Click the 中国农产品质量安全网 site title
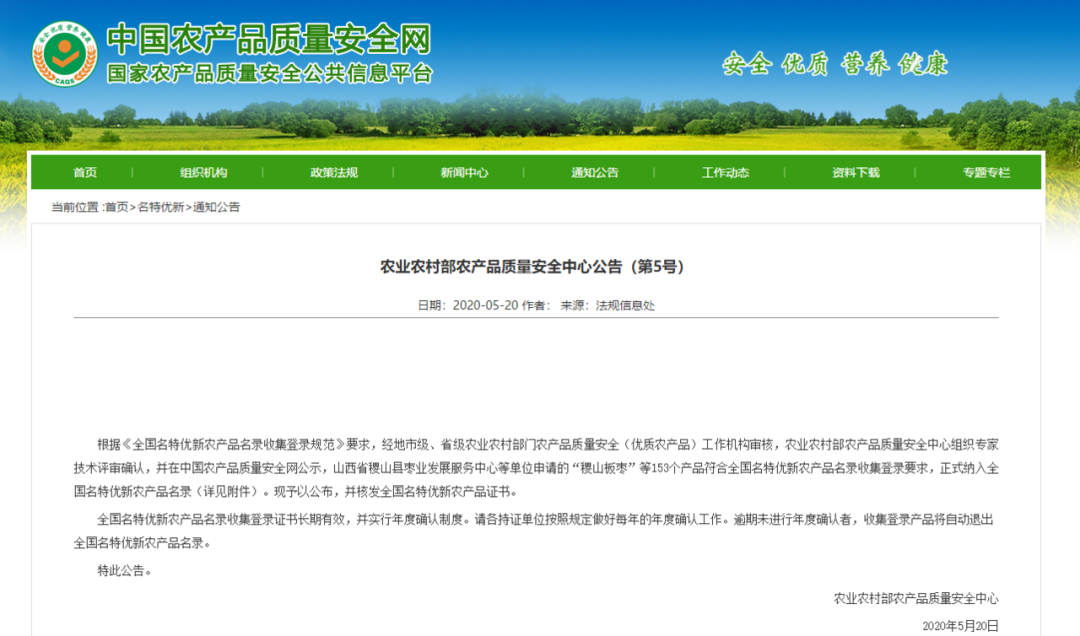Screen dimensions: 1080x636 pyautogui.click(x=268, y=39)
